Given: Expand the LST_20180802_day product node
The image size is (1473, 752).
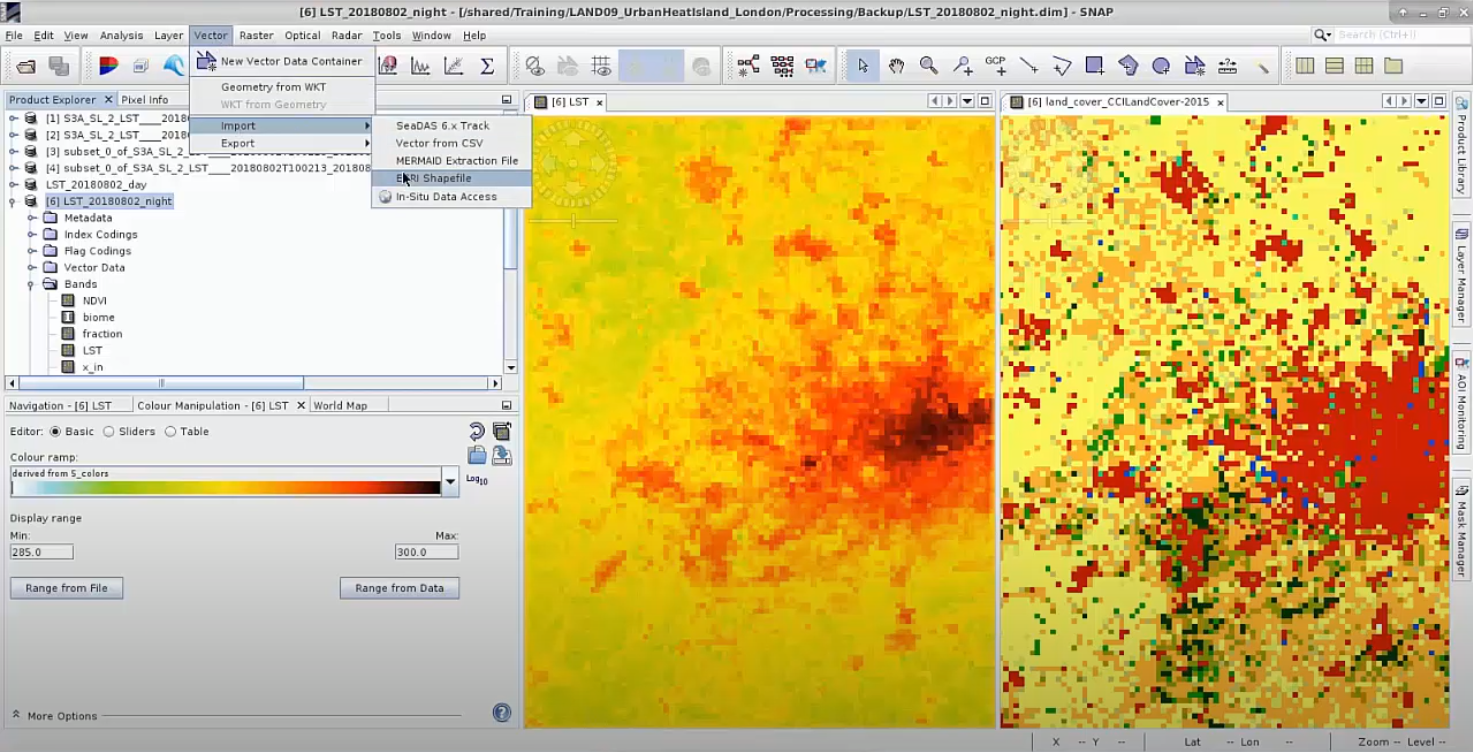Looking at the screenshot, I should click(14, 185).
